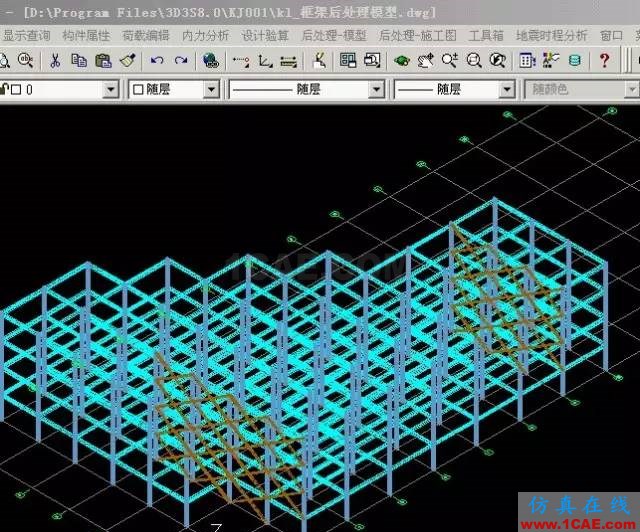Click the Cut scissors icon
This screenshot has height=532, width=640.
(x=55, y=60)
